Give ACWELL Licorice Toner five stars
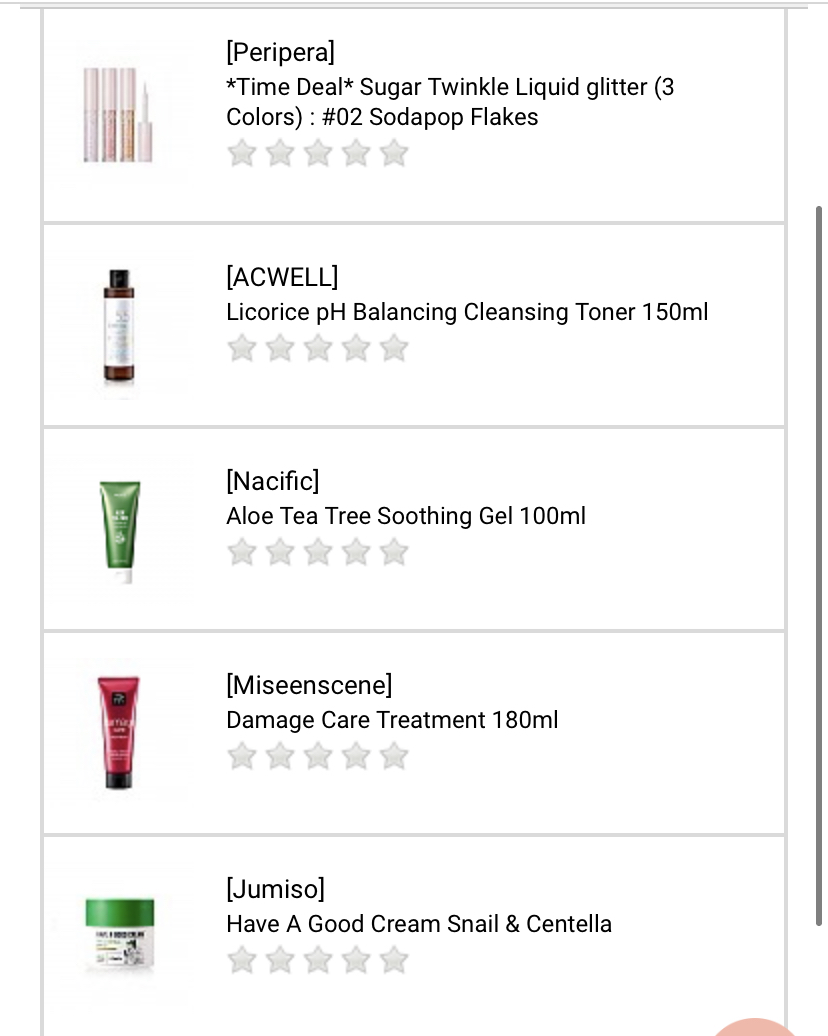Image resolution: width=828 pixels, height=1036 pixels. click(x=395, y=348)
